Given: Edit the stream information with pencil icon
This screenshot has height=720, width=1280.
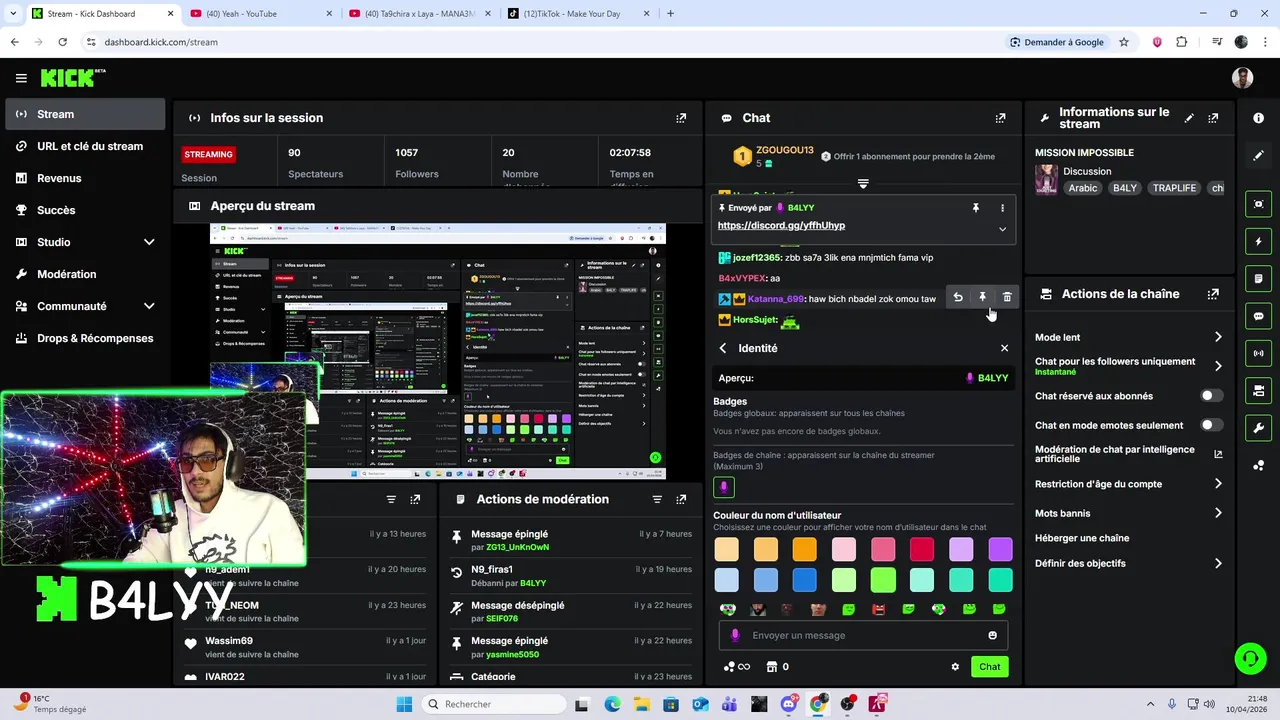Looking at the screenshot, I should 1189,118.
